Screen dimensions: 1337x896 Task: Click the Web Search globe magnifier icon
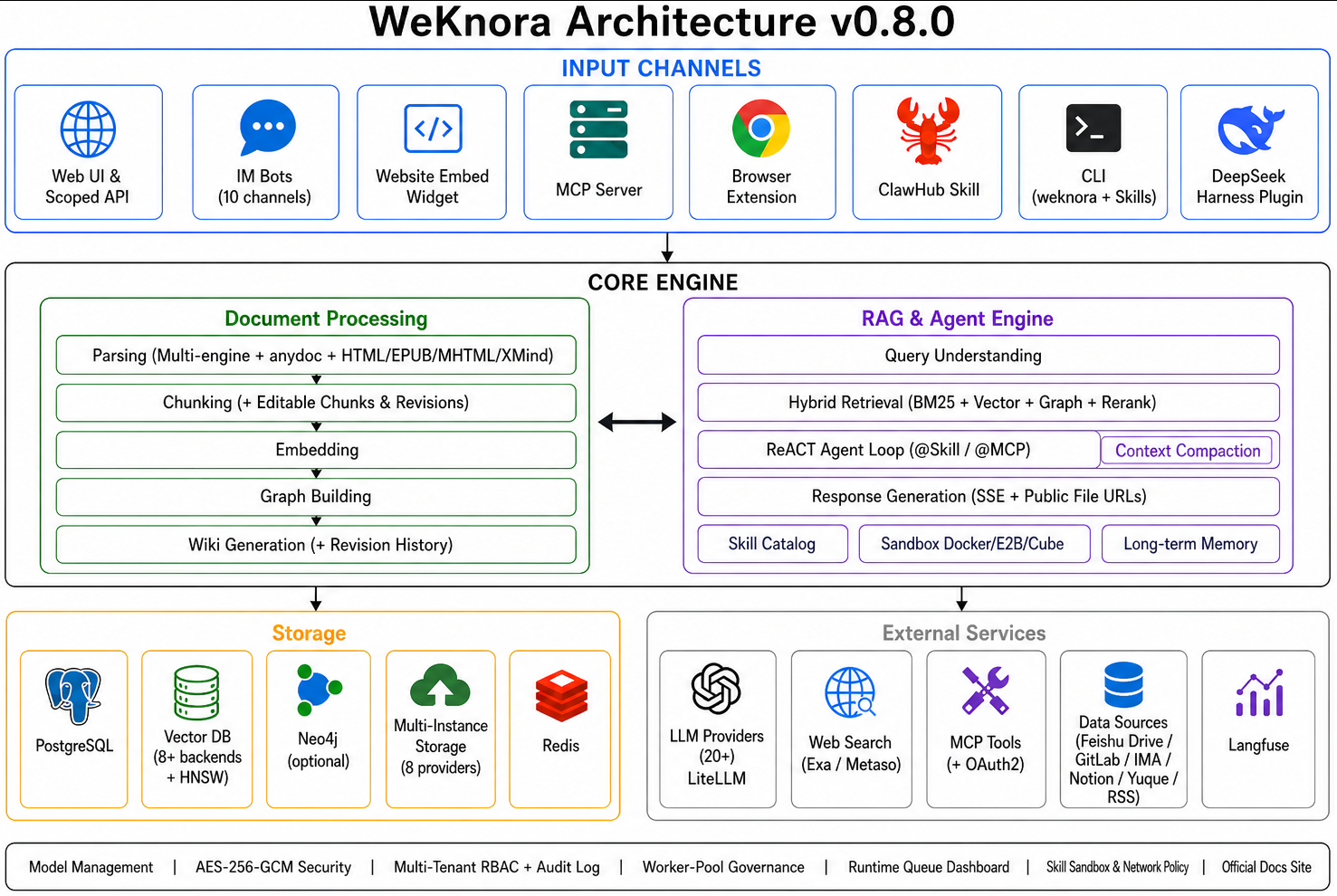click(850, 692)
